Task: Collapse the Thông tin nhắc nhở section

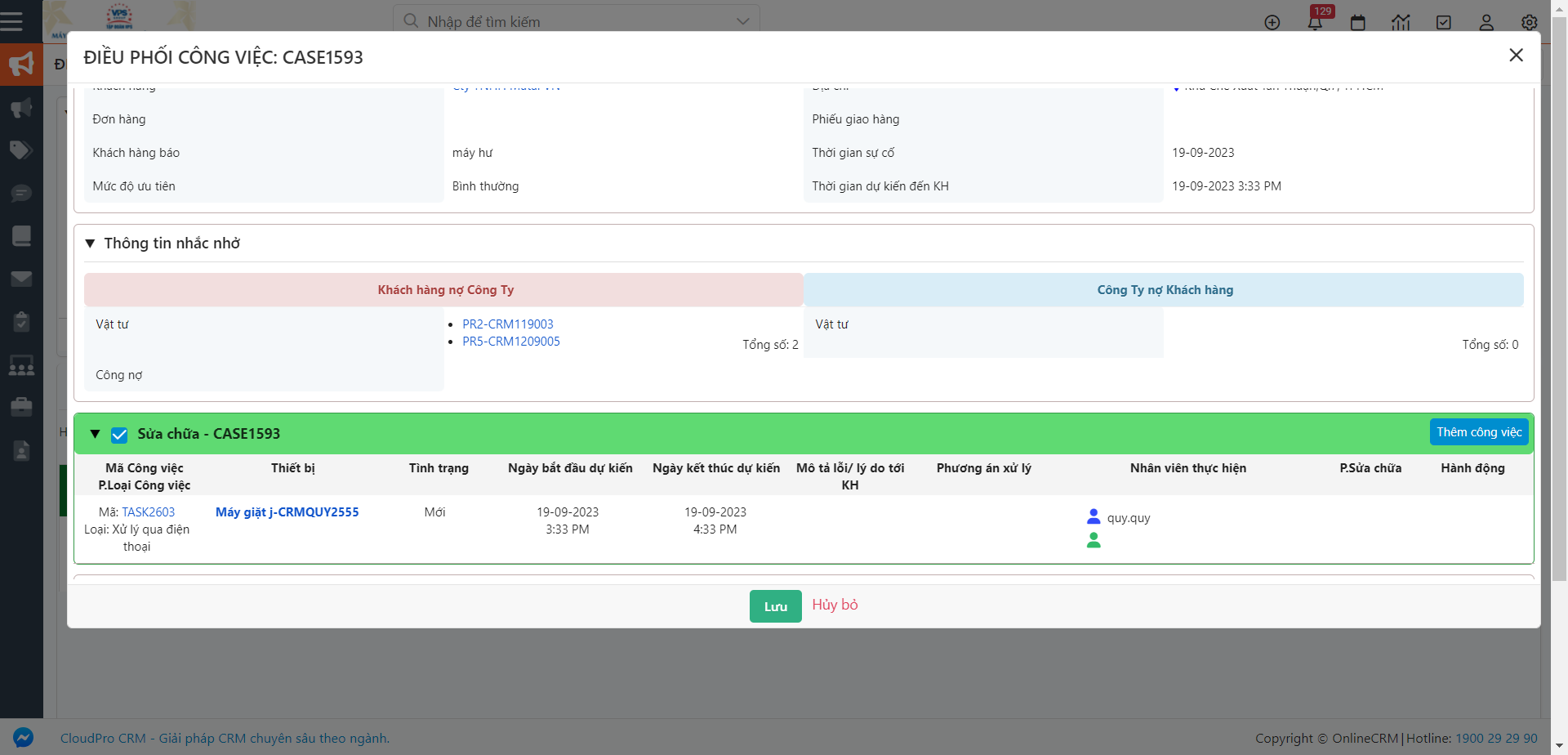Action: [90, 243]
